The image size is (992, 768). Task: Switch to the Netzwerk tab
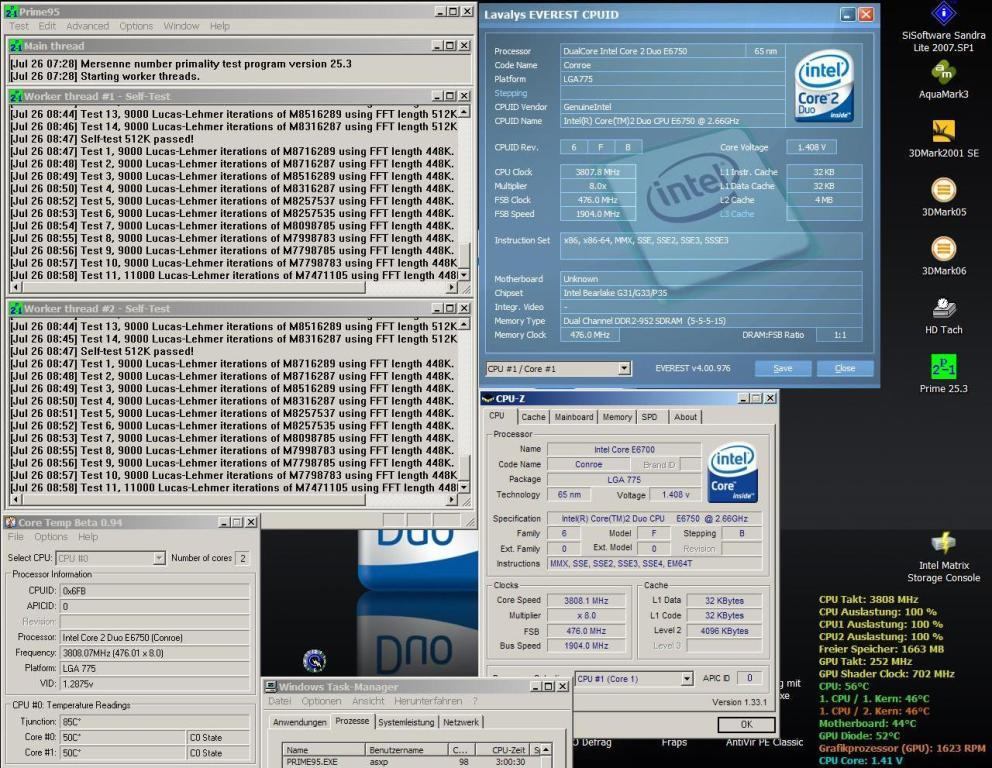(461, 722)
